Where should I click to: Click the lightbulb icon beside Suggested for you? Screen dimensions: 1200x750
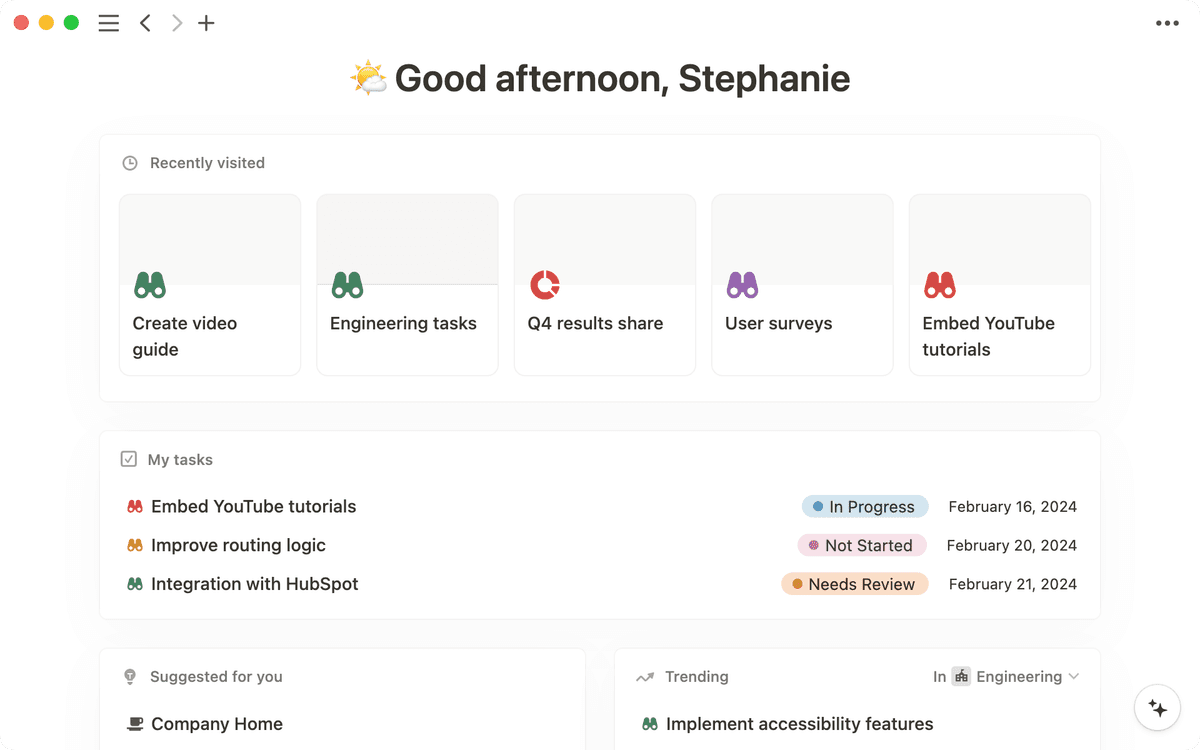(x=129, y=676)
